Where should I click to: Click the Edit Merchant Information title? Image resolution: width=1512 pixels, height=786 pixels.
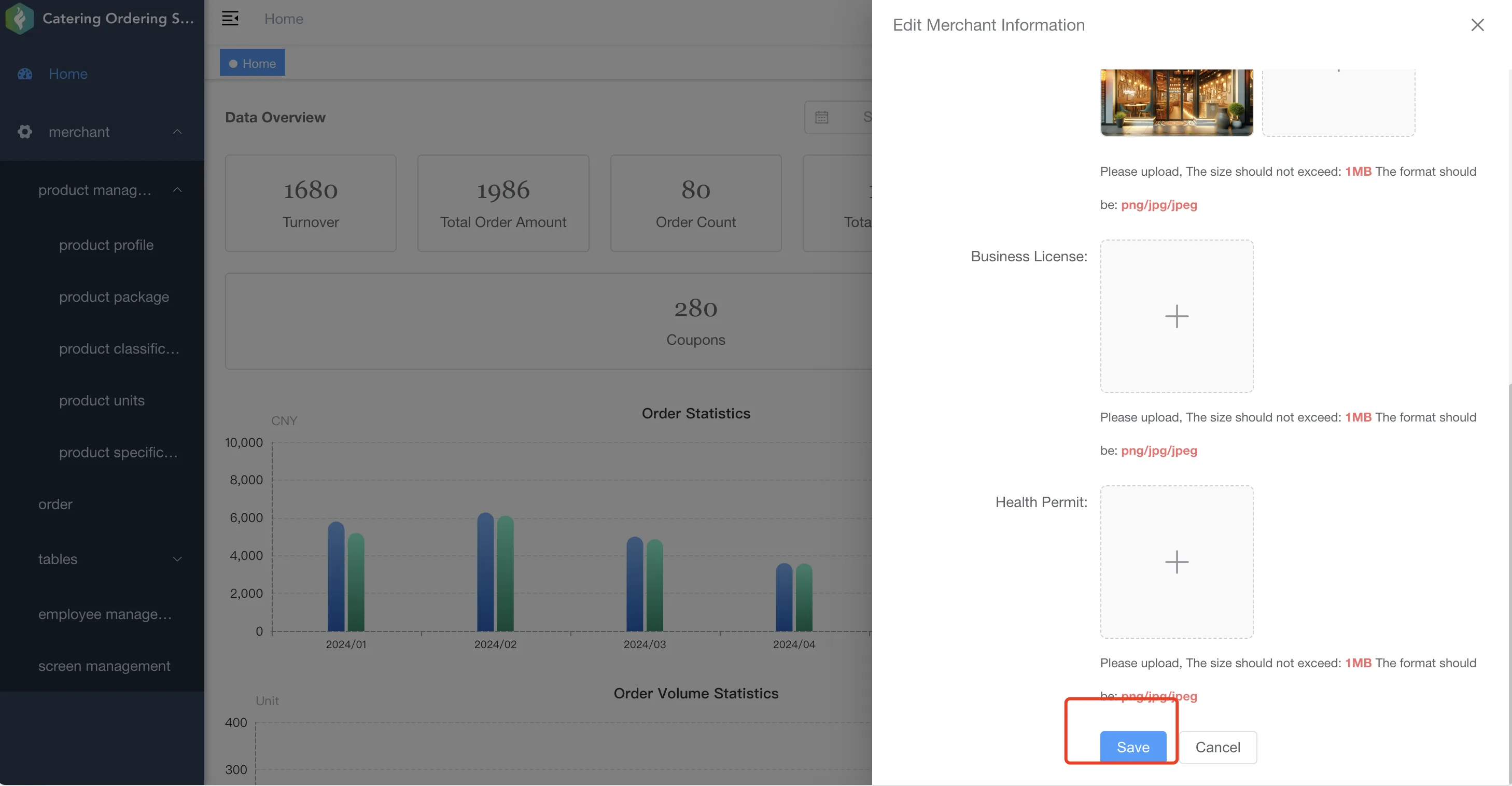(x=988, y=25)
